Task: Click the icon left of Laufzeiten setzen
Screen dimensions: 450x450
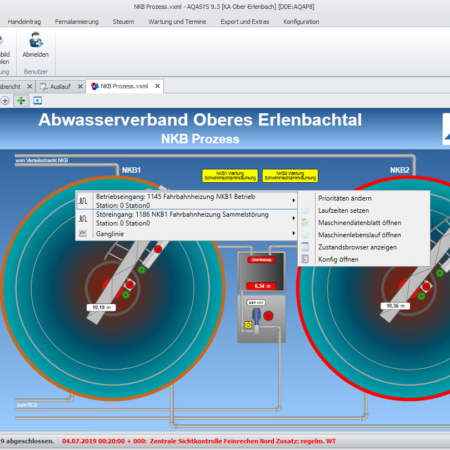Action: tap(305, 210)
